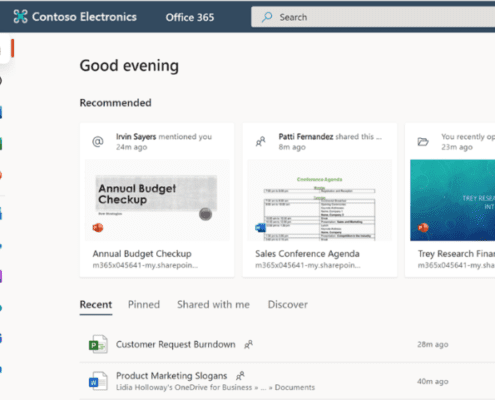Click the Word file icon for Product Marketing Slogans
Screen dimensions: 495x400
pyautogui.click(x=98, y=381)
